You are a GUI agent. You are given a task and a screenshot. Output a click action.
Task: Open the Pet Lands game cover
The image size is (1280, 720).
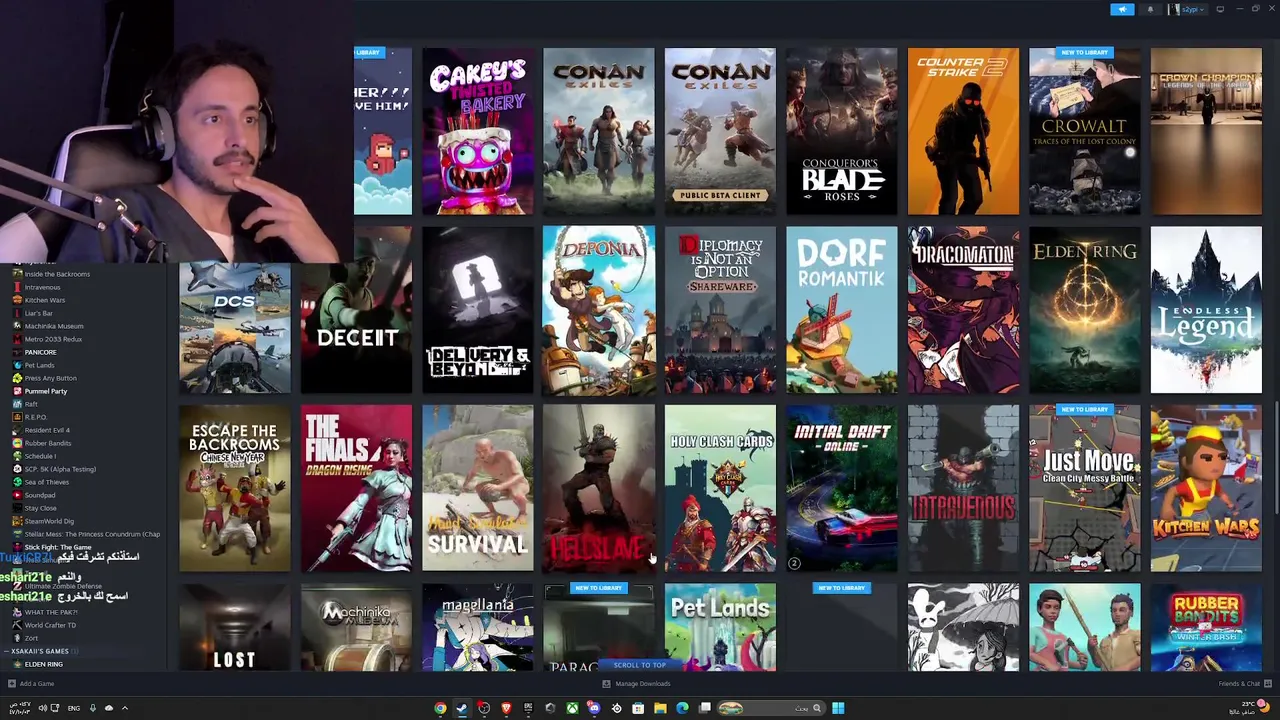coord(720,627)
